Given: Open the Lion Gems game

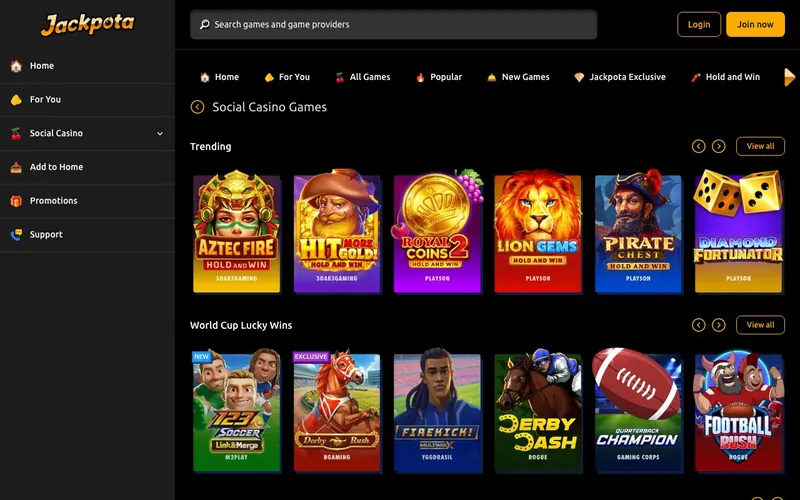Looking at the screenshot, I should click(x=538, y=232).
